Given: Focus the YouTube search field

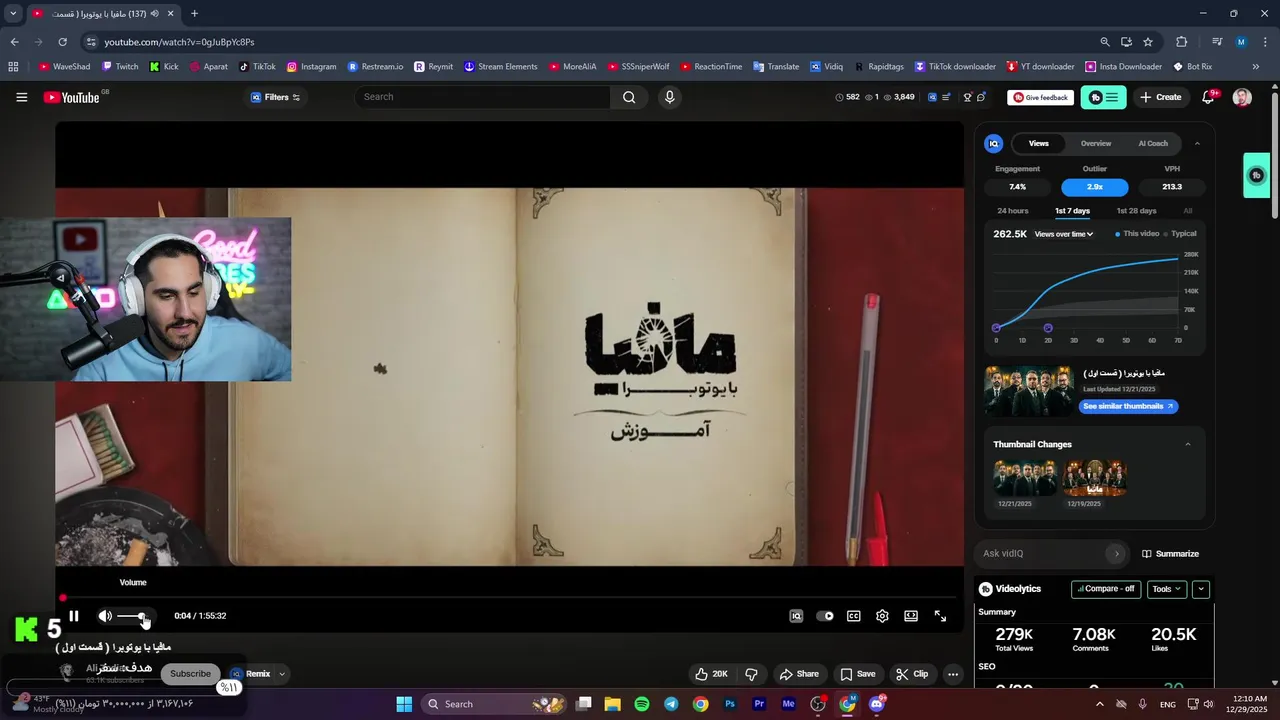Looking at the screenshot, I should 482,97.
